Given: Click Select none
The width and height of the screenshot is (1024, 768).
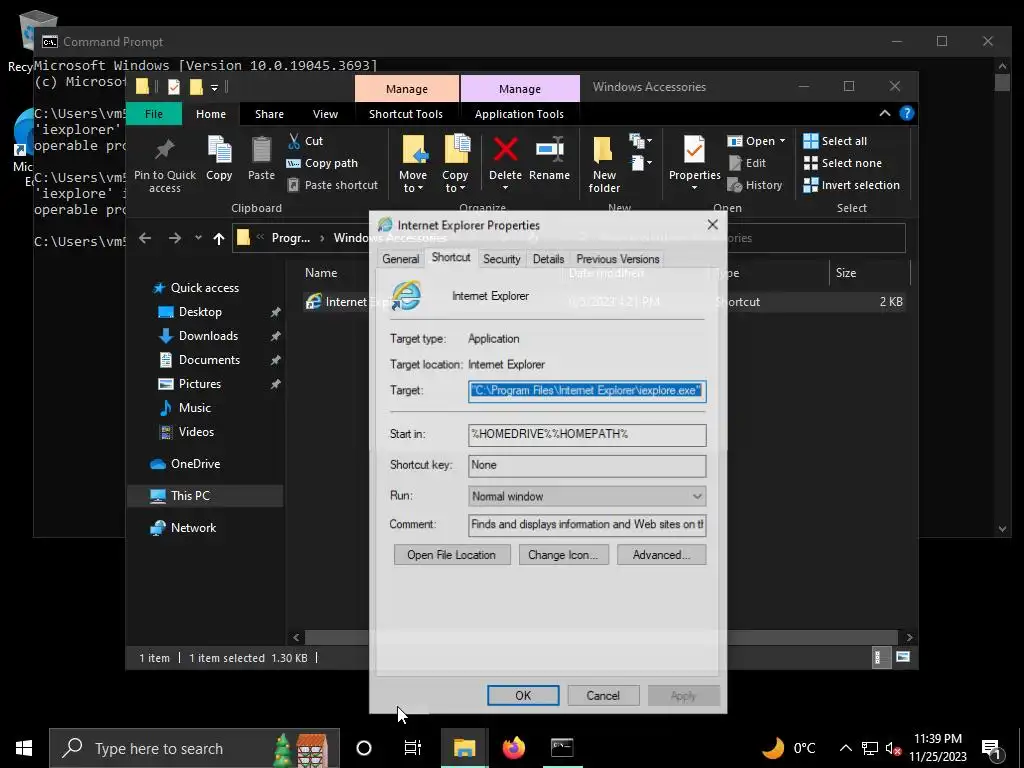Looking at the screenshot, I should click(842, 163).
